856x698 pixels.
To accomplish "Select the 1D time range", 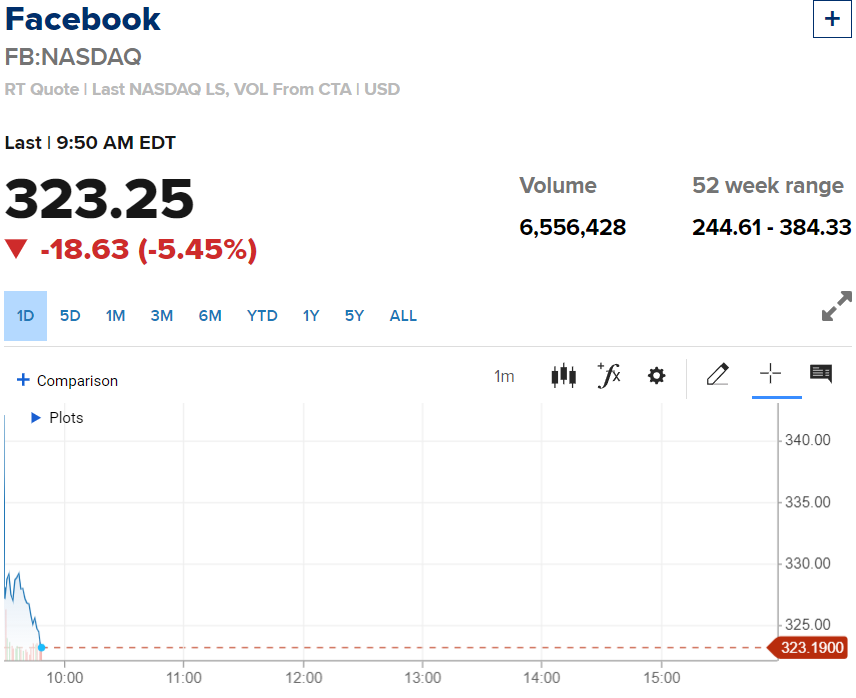I will click(25, 316).
